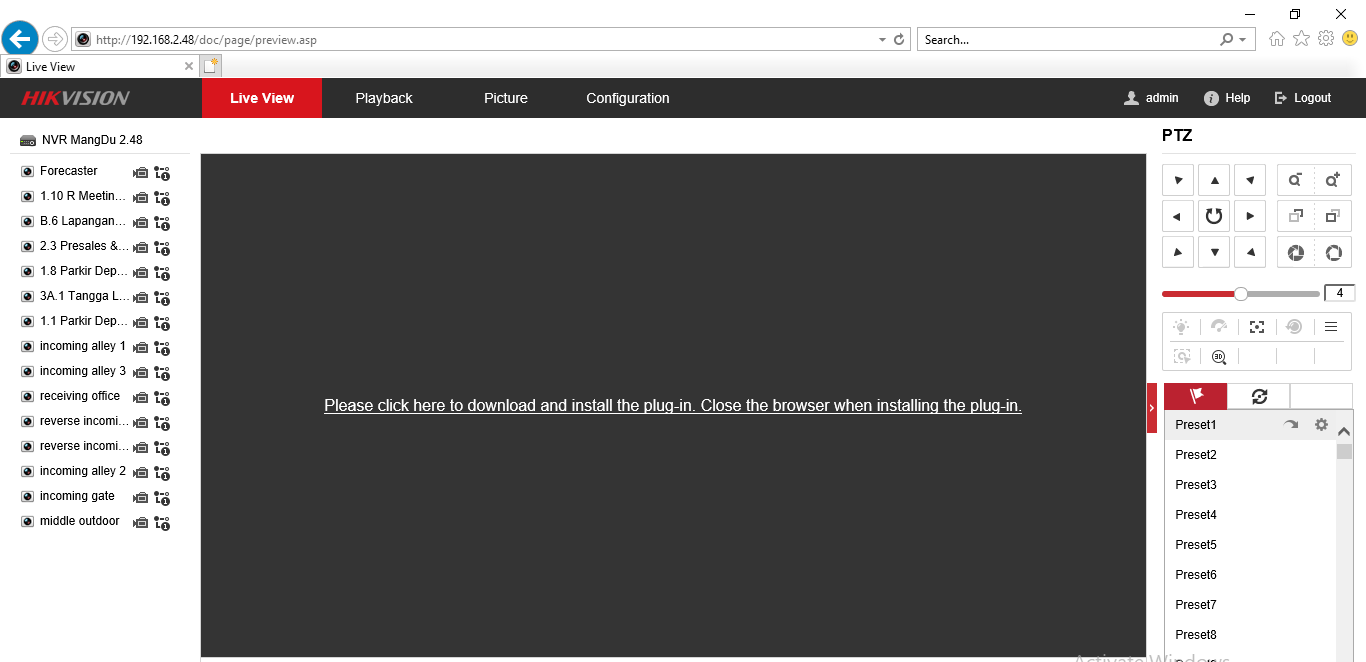This screenshot has width=1366, height=662.
Task: Click the iris open icon
Action: pos(1332,252)
